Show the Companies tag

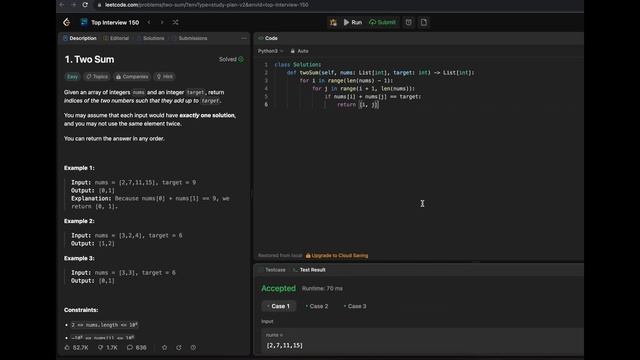pyautogui.click(x=132, y=77)
